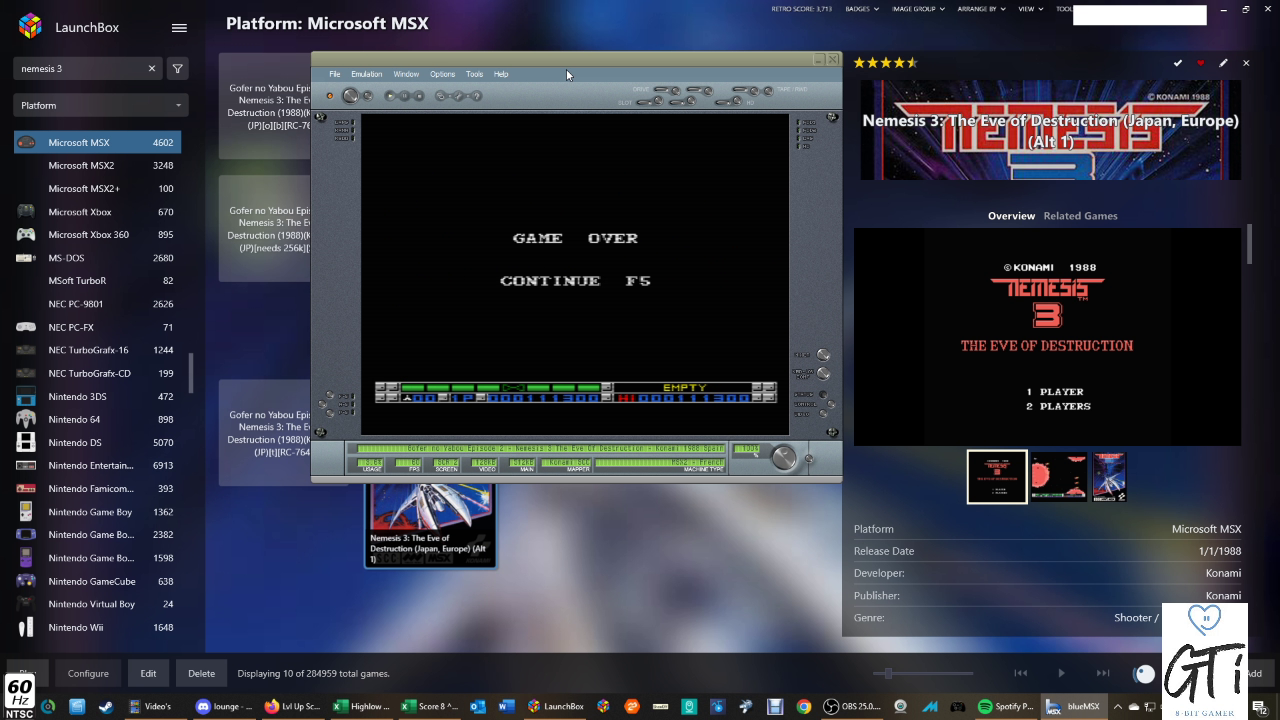
Task: Click blueMSX stop emulation button
Action: (x=419, y=96)
